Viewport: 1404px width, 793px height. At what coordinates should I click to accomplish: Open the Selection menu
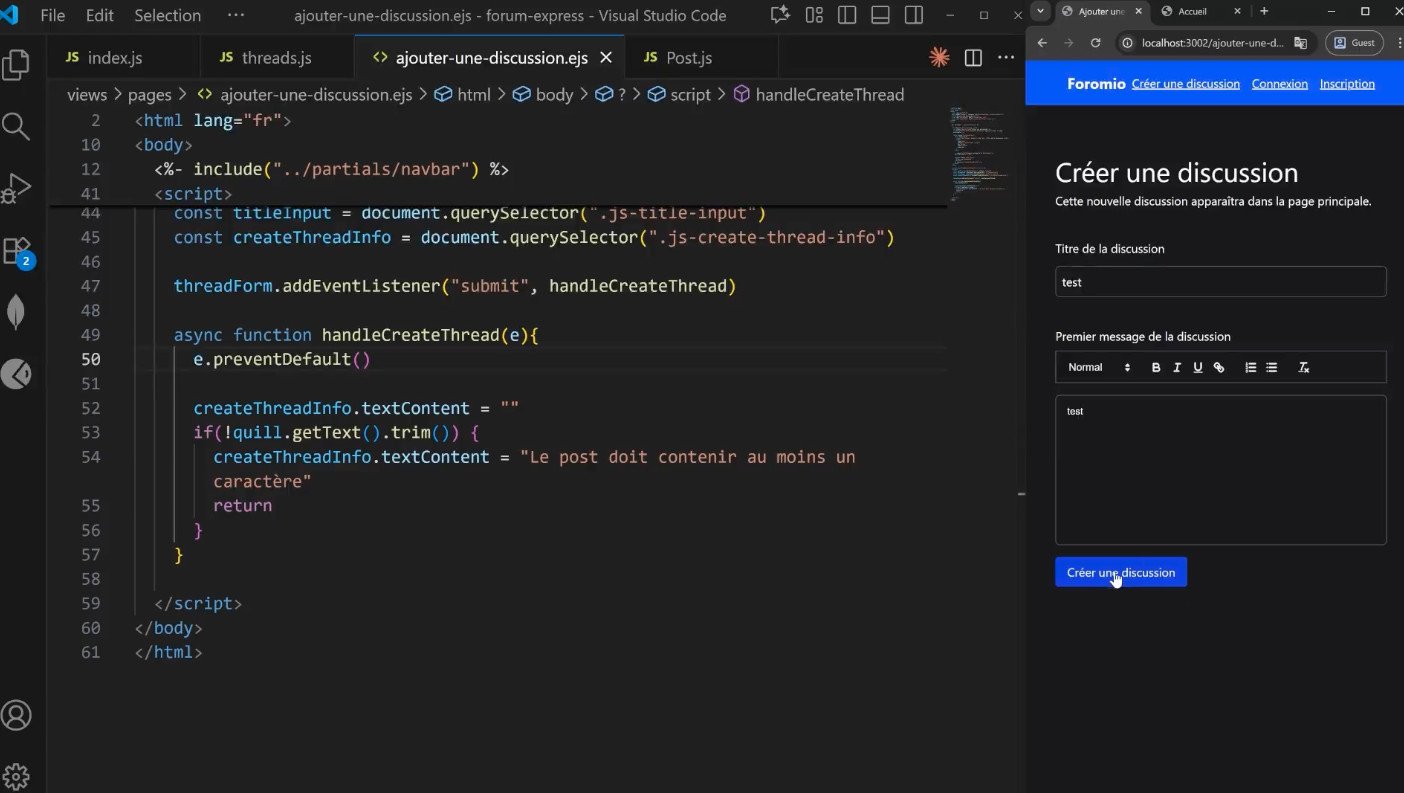(167, 16)
